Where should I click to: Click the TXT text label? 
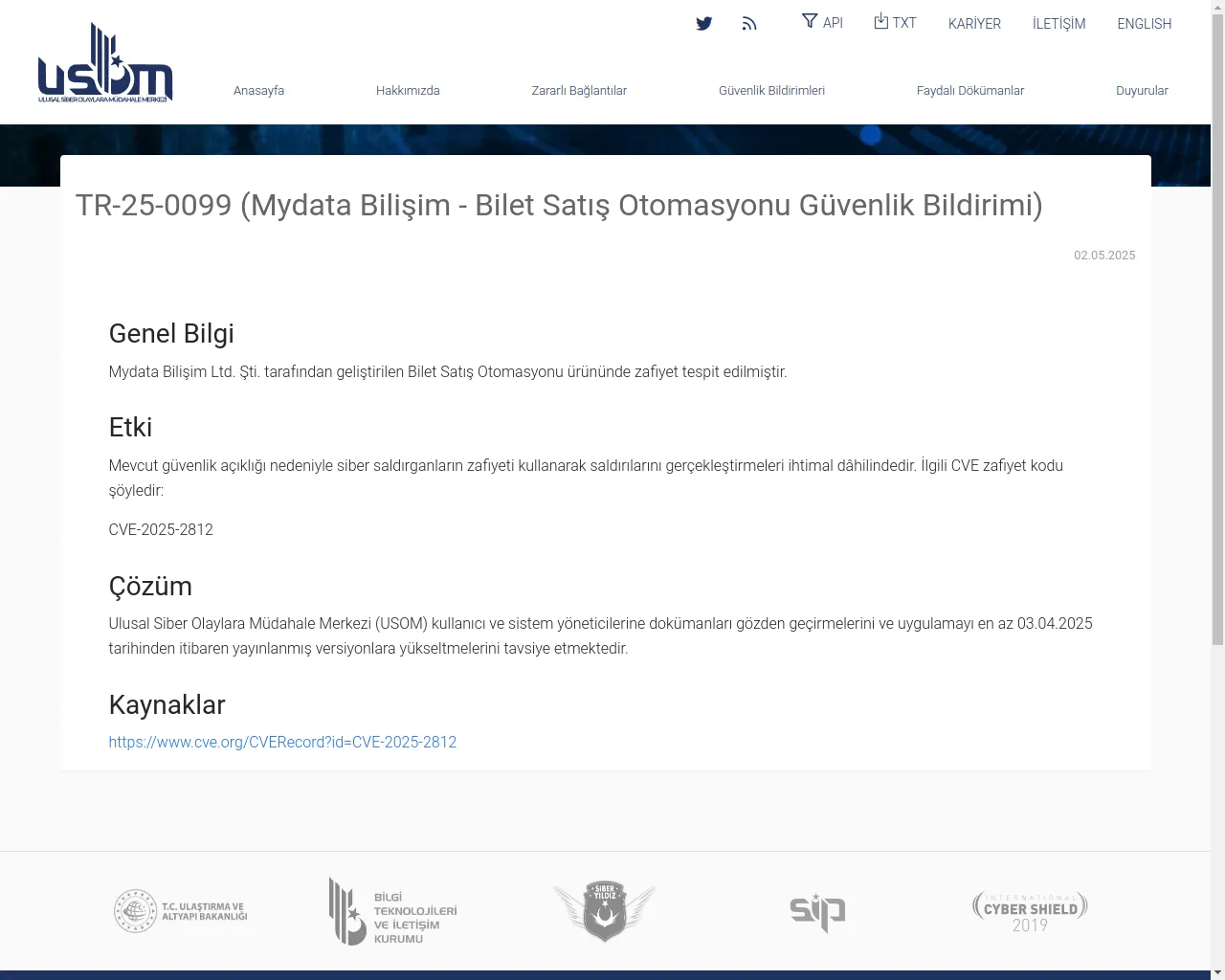(x=904, y=23)
